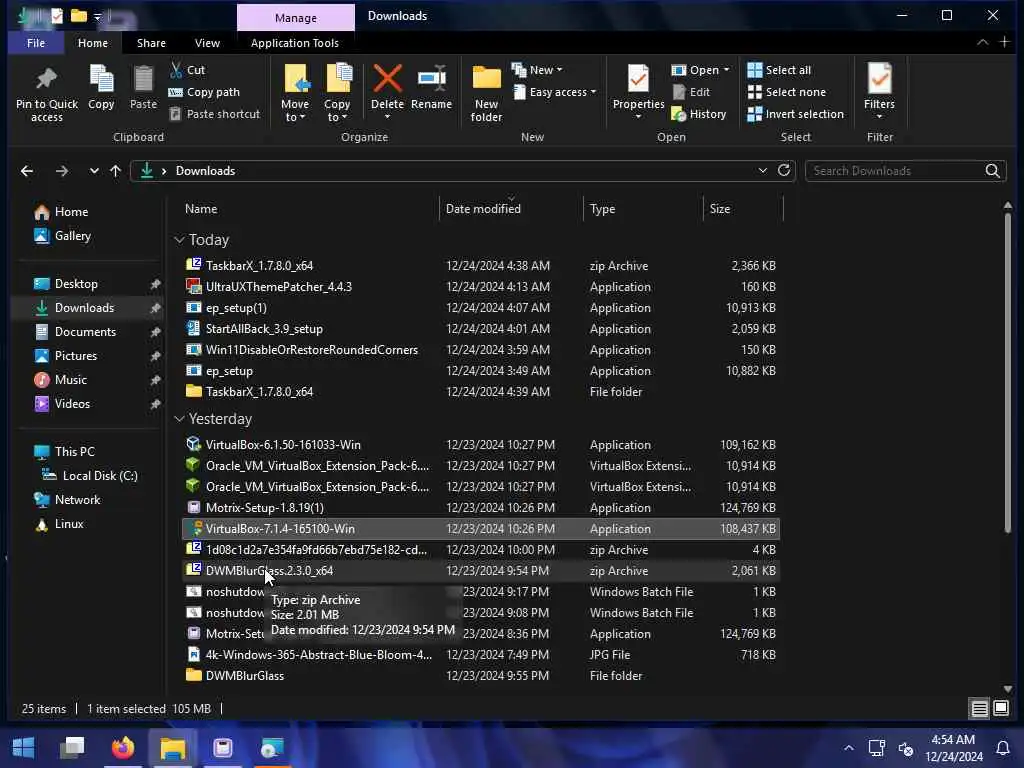Open Linux in navigation pane
1024x768 pixels.
click(69, 524)
